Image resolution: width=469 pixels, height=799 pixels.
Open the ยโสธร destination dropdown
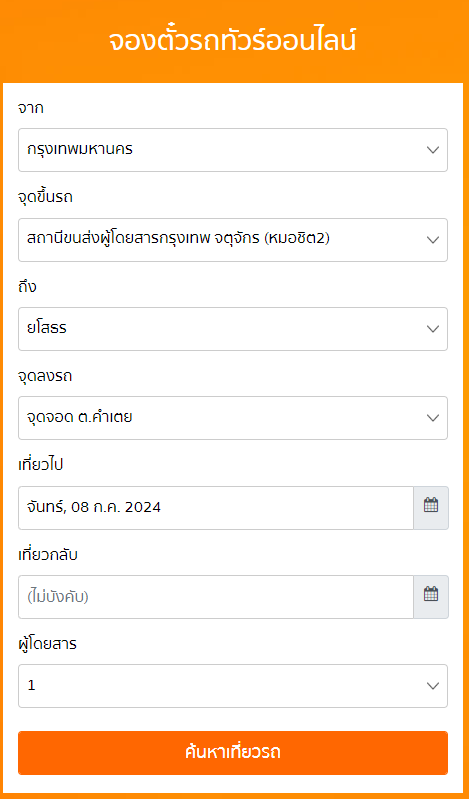click(x=233, y=329)
